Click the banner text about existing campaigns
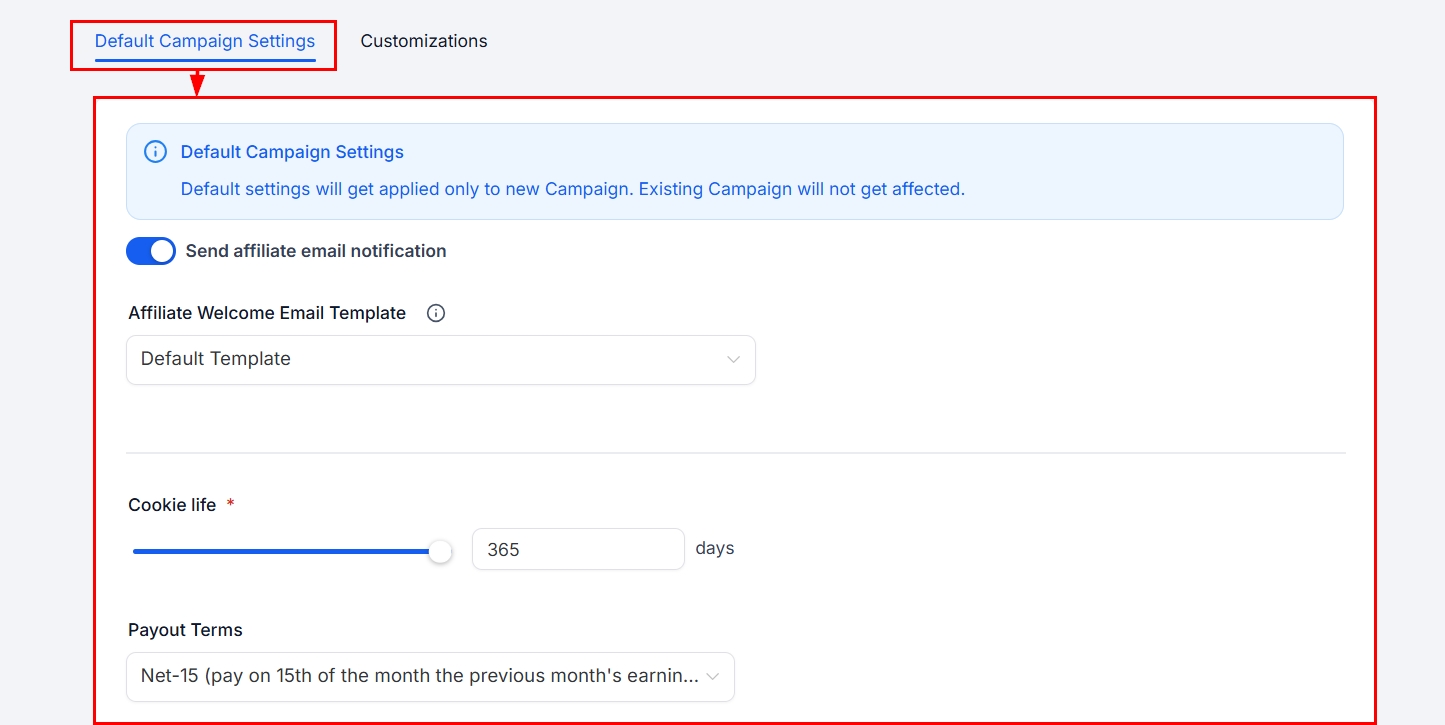Image resolution: width=1445 pixels, height=725 pixels. pos(572,189)
